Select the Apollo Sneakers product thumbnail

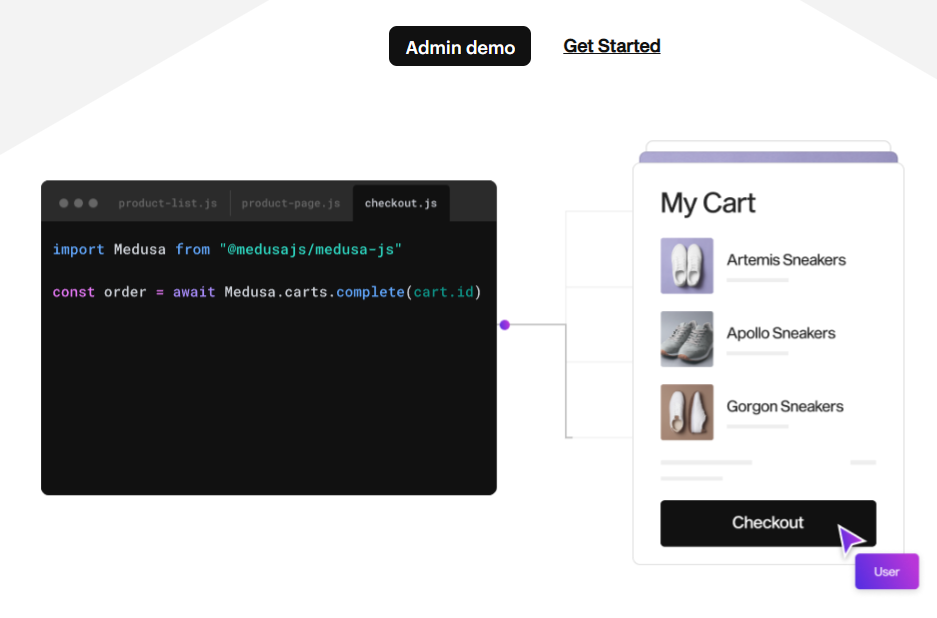(687, 339)
